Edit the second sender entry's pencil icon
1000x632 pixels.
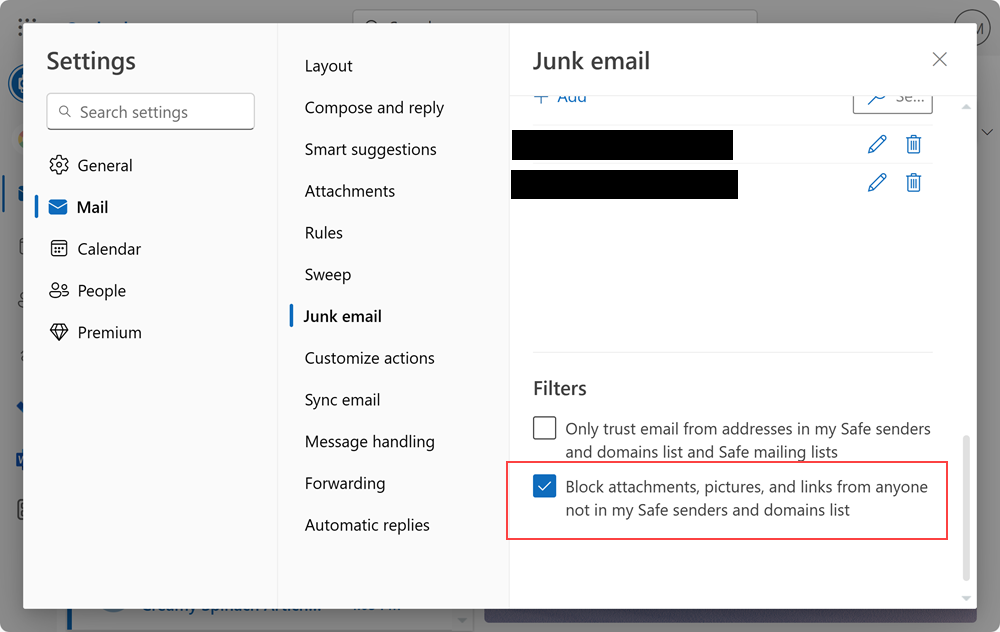tap(877, 182)
